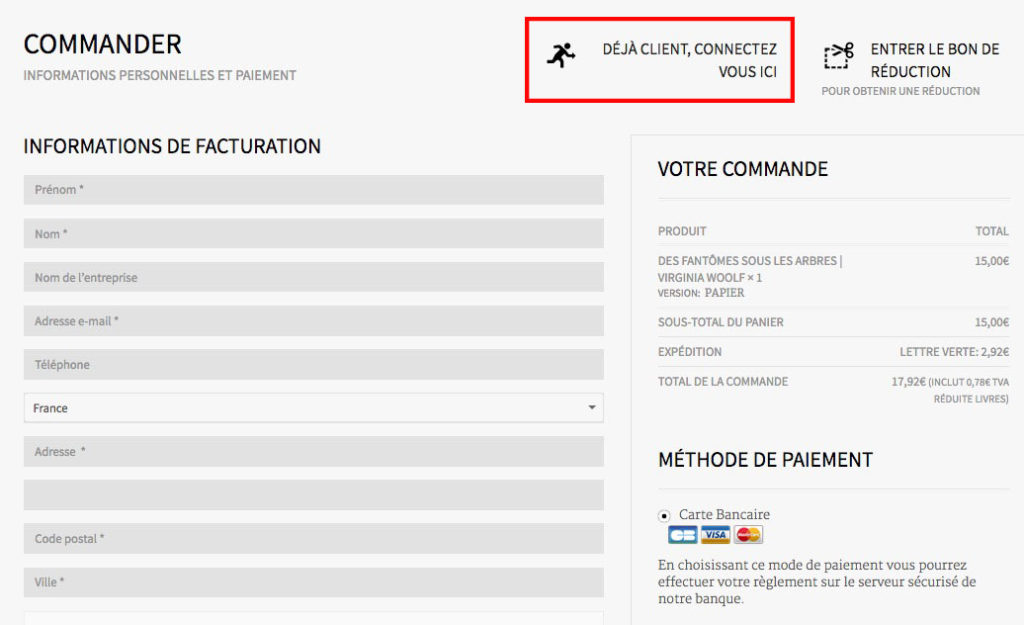Open the France country dropdown
1024x625 pixels.
[x=313, y=408]
